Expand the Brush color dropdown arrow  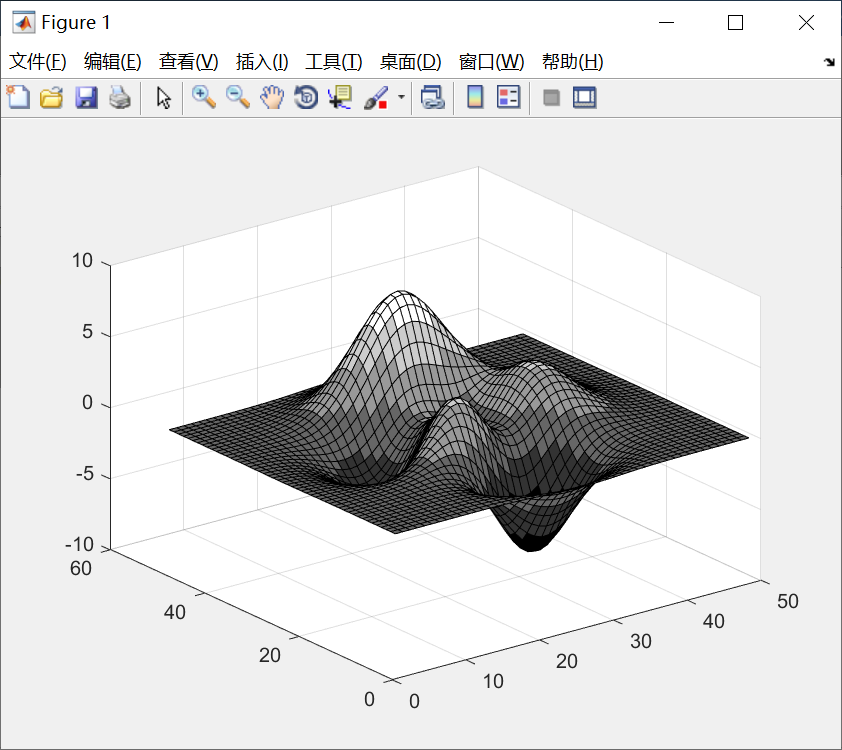pos(401,98)
